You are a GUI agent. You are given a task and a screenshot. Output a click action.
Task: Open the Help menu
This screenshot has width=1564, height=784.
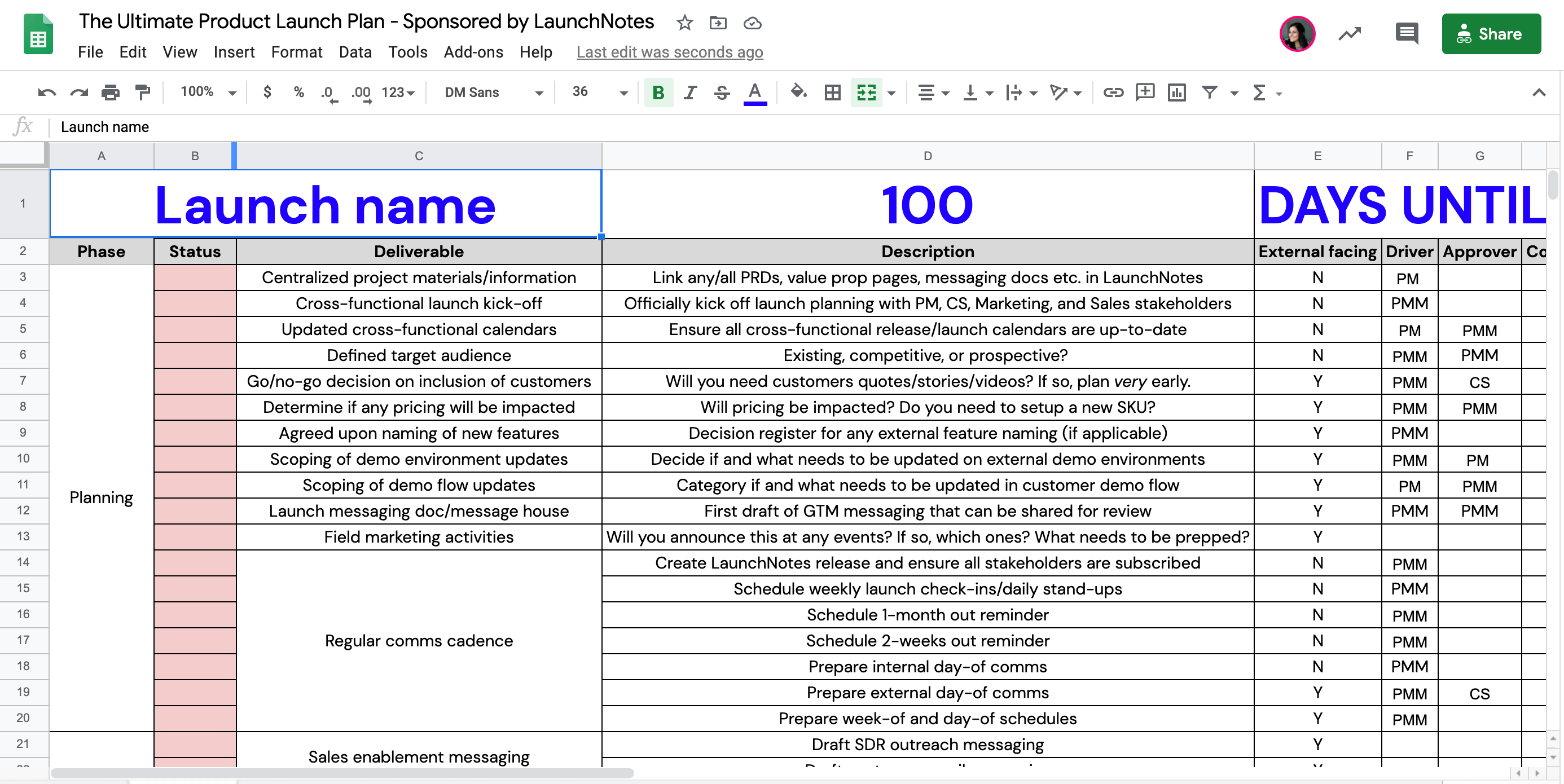535,52
